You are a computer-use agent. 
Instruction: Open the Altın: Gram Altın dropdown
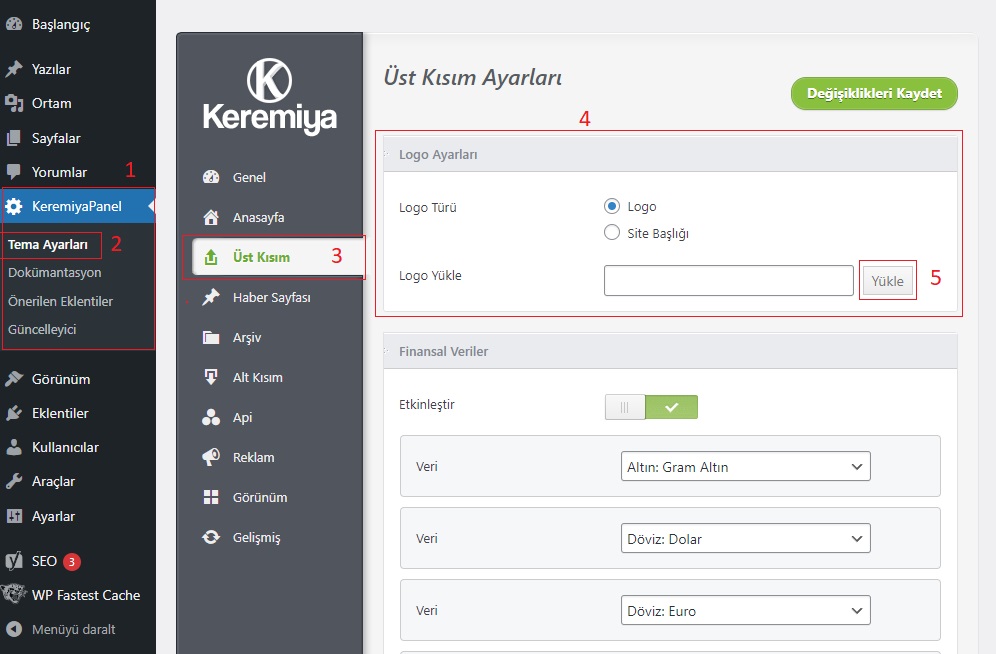(x=746, y=467)
